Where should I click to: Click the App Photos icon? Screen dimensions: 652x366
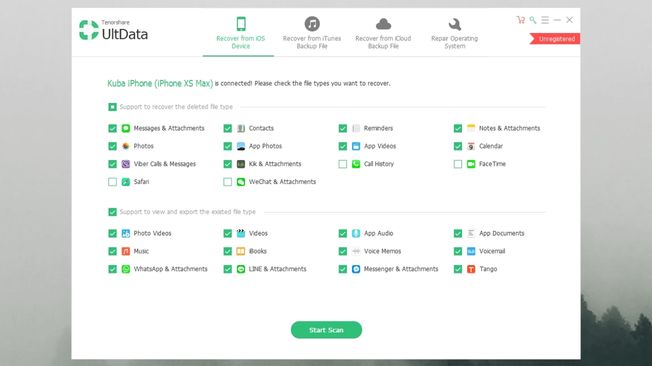pos(241,146)
